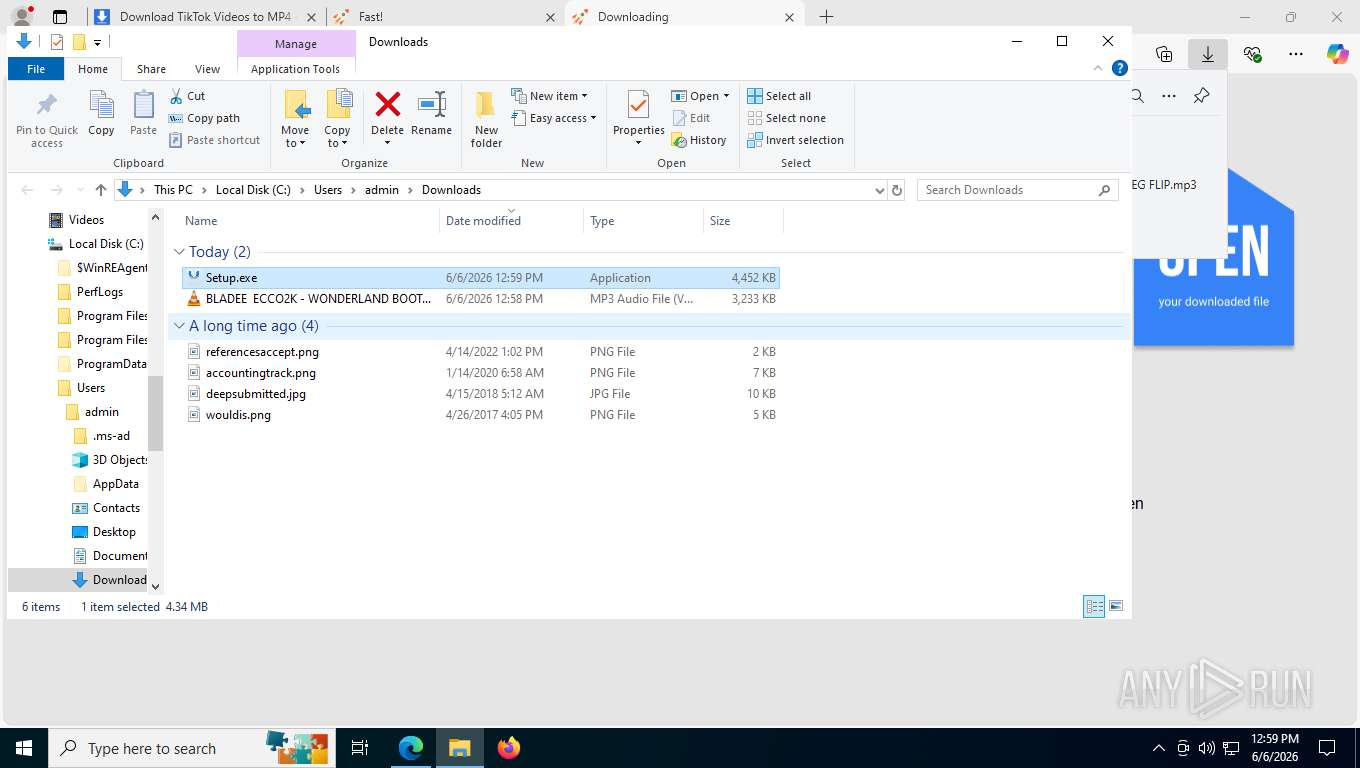Open Explorer Help question mark
Screen dimensions: 1360x768
click(x=1120, y=69)
